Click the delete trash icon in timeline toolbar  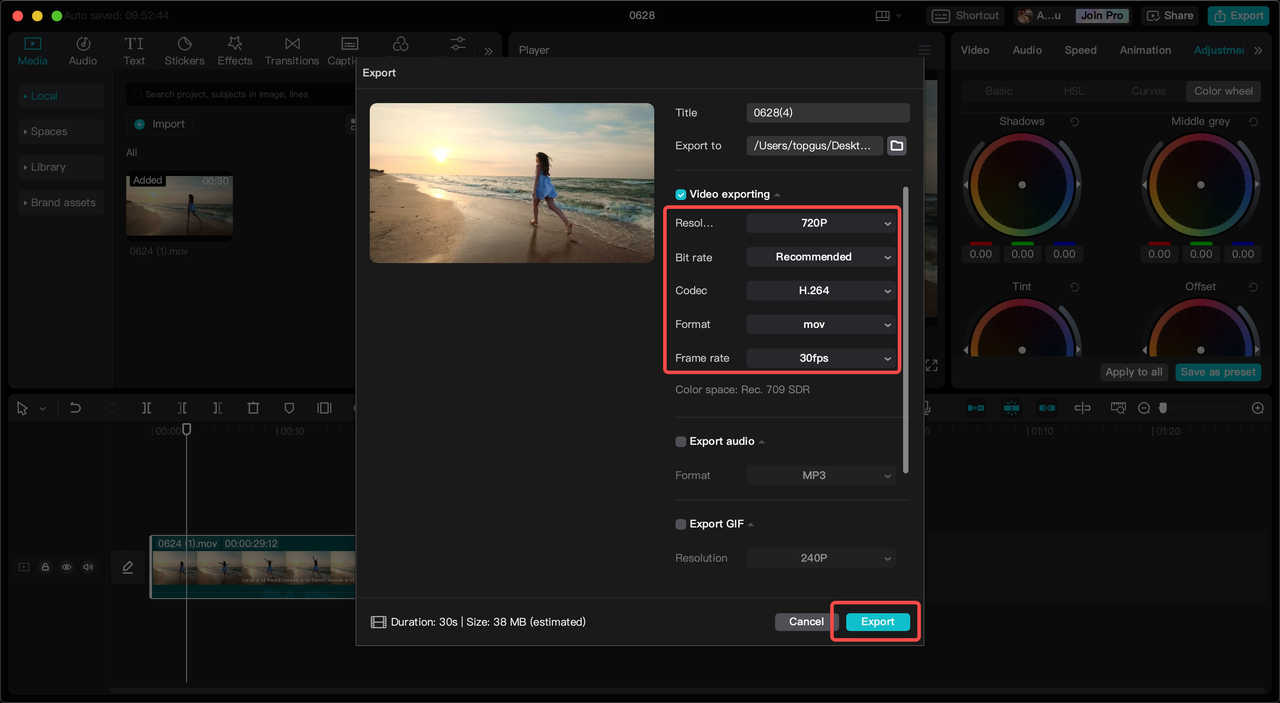tap(253, 408)
